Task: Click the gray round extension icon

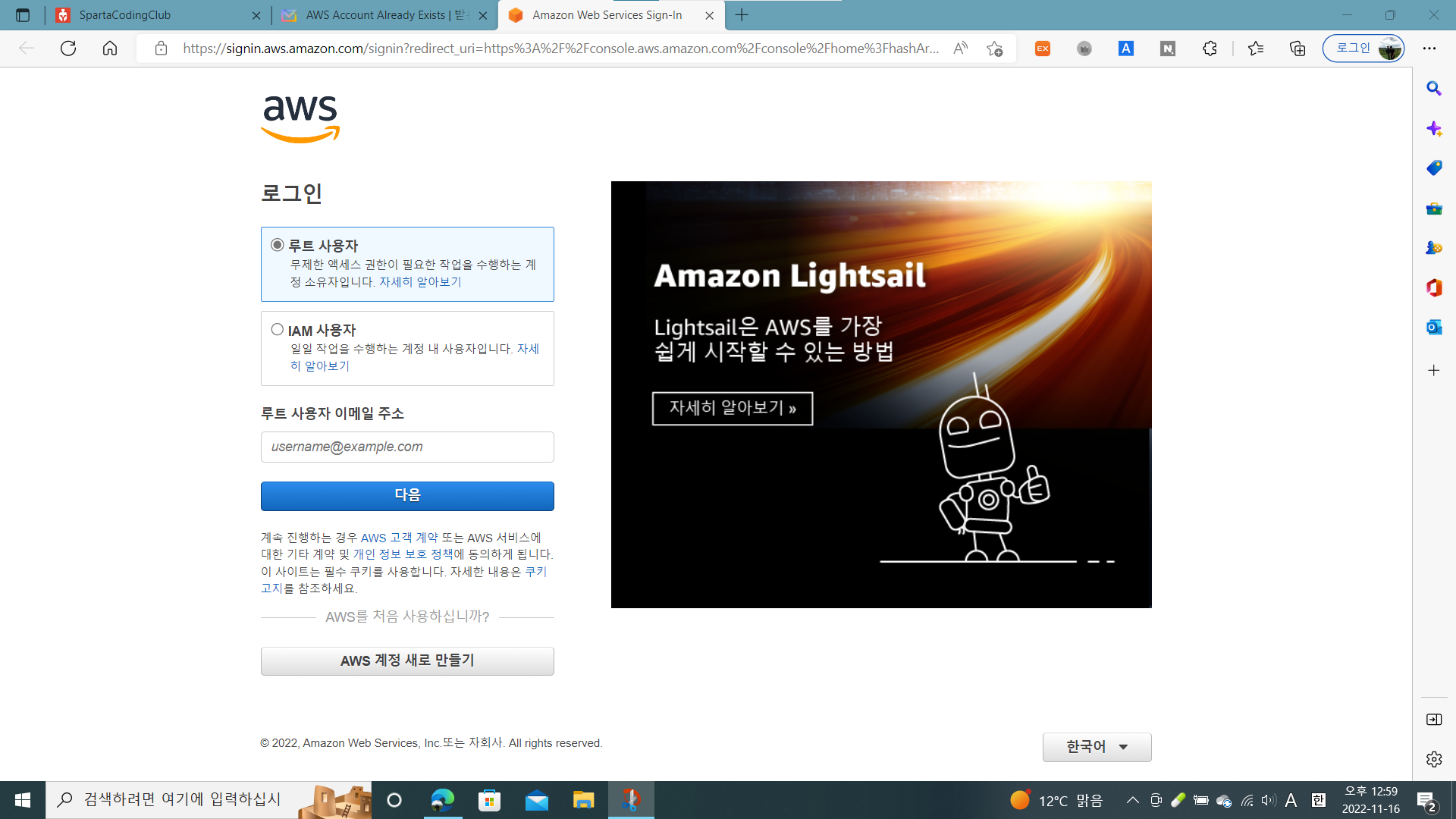Action: tap(1084, 49)
